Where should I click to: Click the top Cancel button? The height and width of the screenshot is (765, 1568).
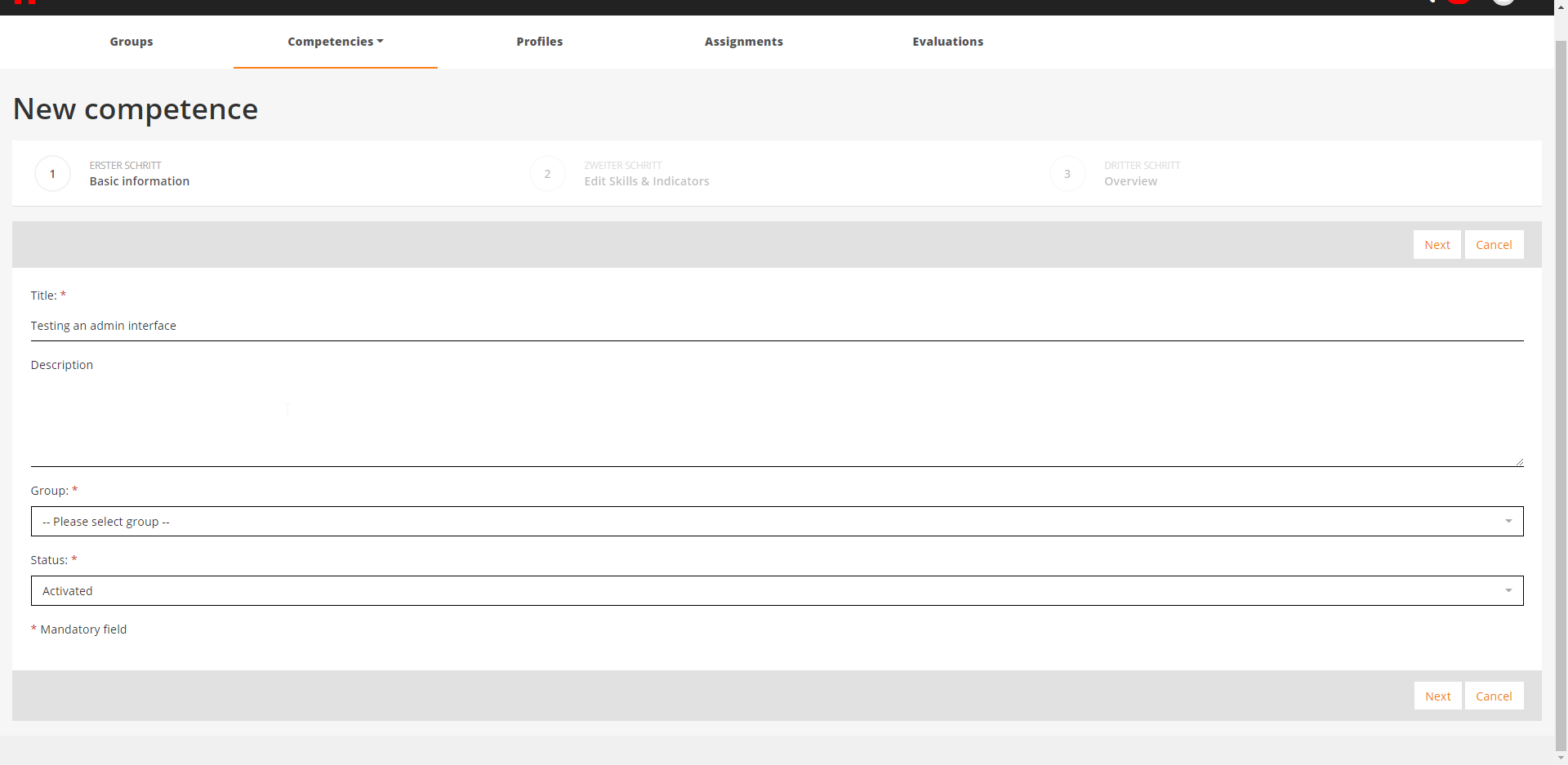click(x=1494, y=245)
